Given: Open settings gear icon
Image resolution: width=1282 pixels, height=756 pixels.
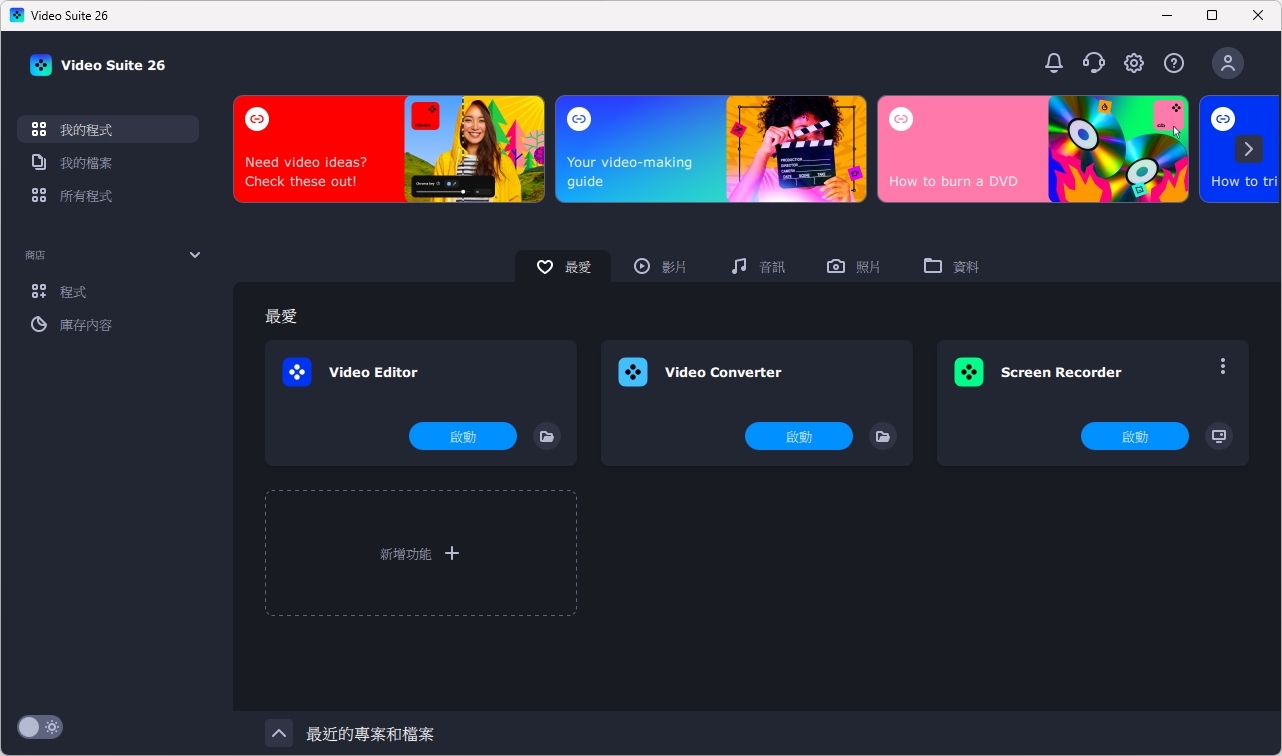Looking at the screenshot, I should [x=1134, y=63].
